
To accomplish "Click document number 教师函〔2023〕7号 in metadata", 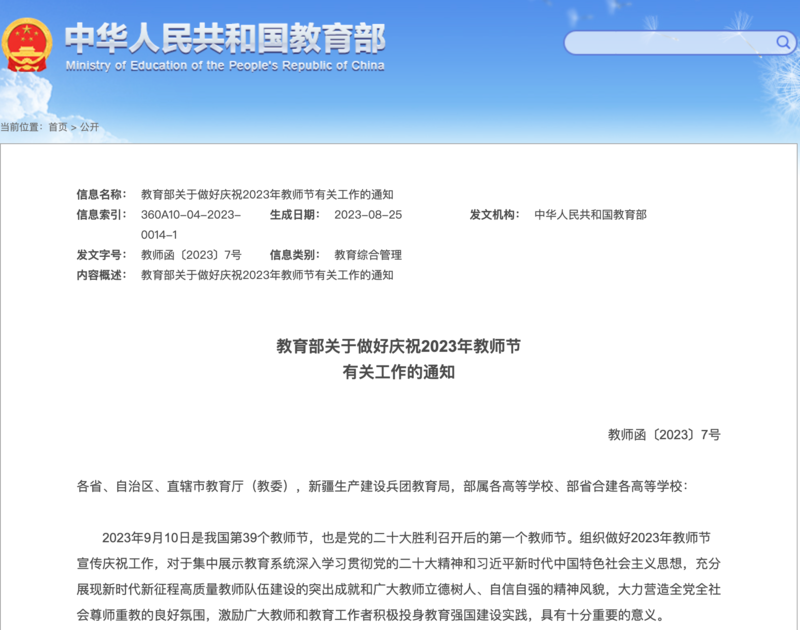I will pos(190,255).
